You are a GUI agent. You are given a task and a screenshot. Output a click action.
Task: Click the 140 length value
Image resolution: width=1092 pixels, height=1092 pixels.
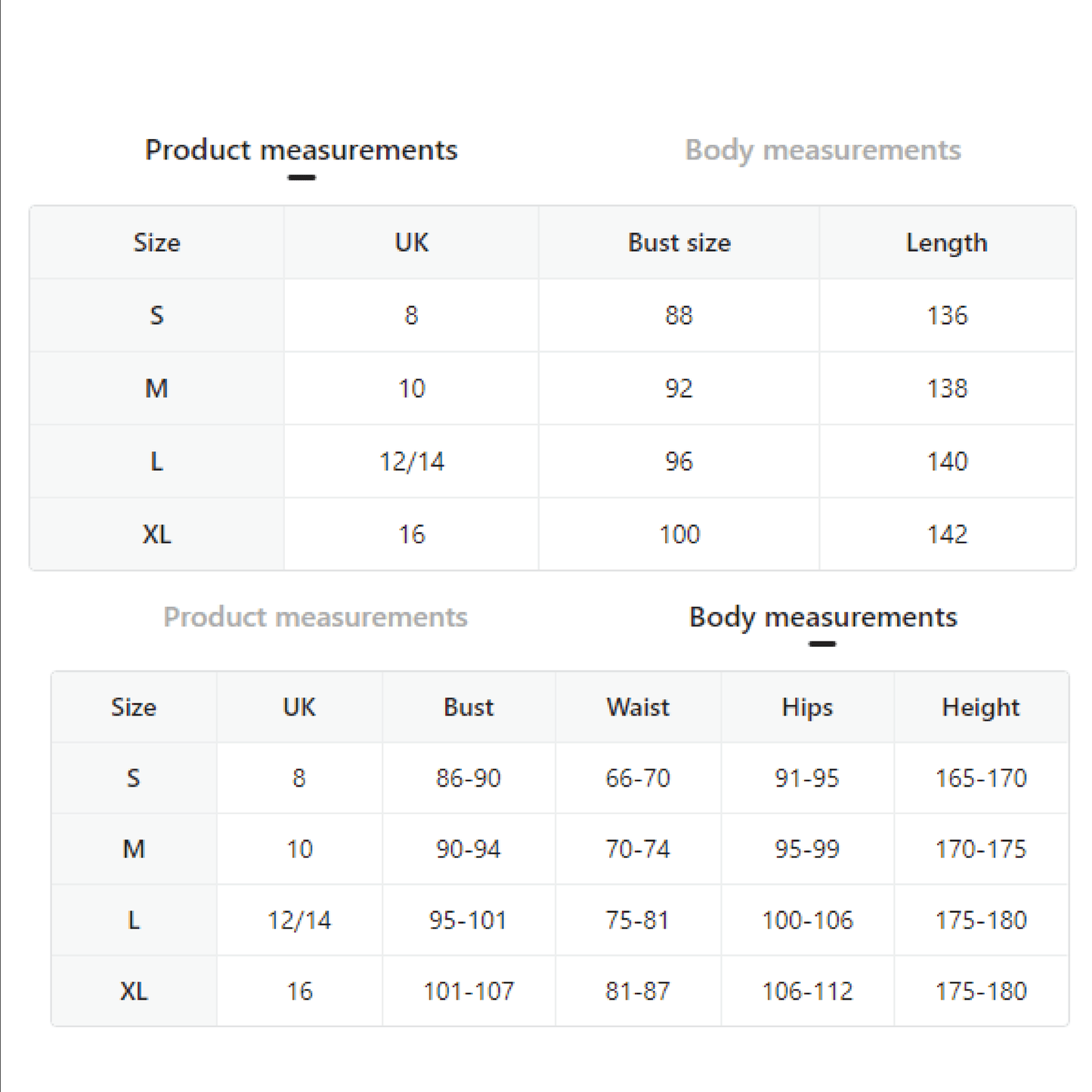pyautogui.click(x=947, y=461)
